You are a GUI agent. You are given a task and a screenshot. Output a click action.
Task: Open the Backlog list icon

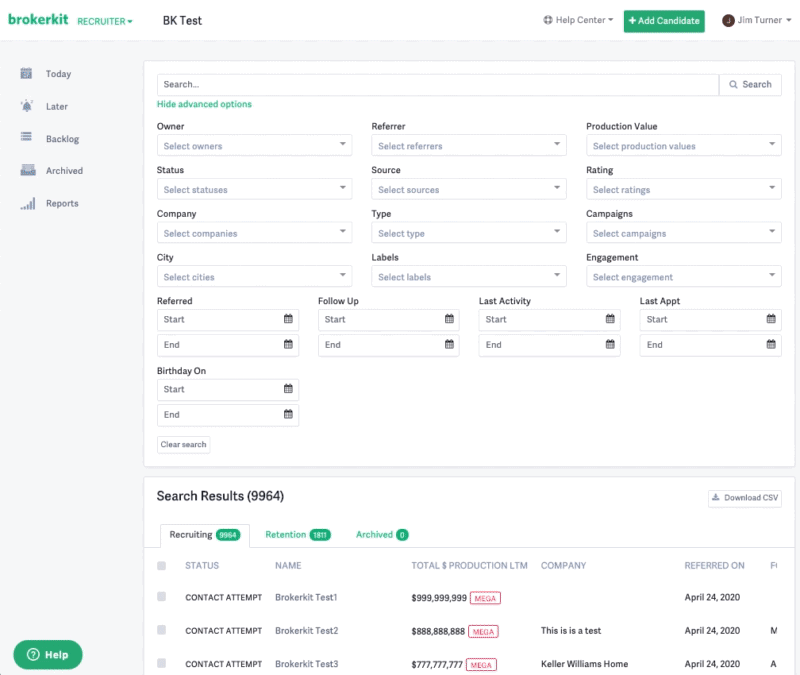tap(26, 137)
